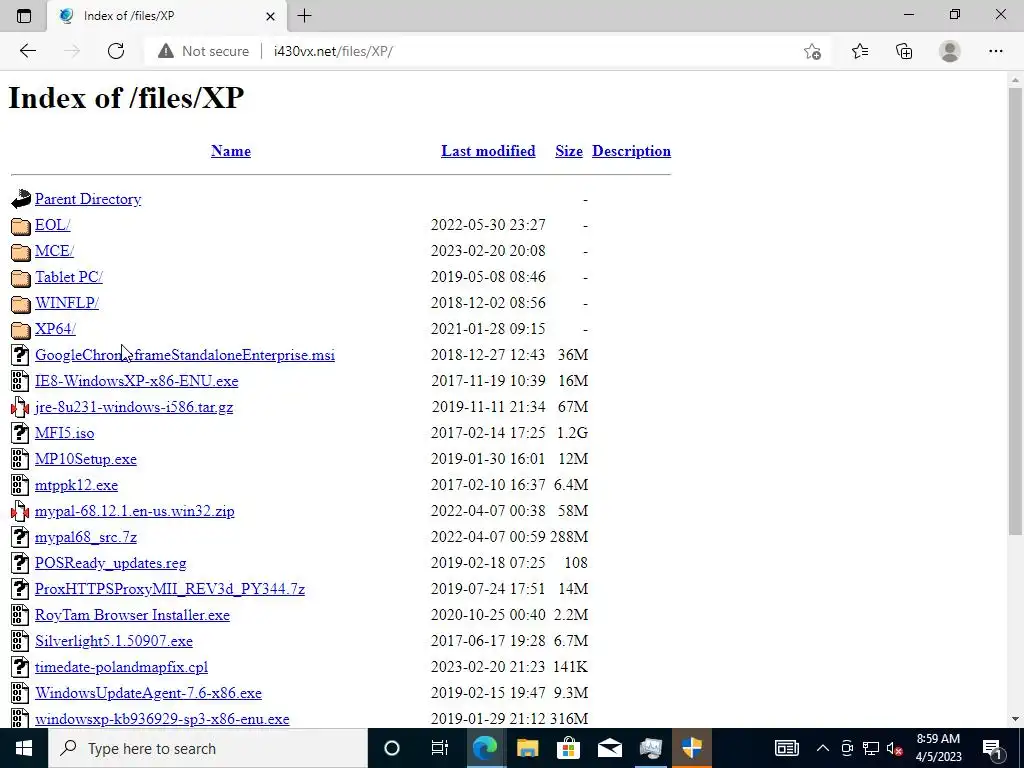
Task: Open File Explorer from the taskbar
Action: click(x=527, y=748)
